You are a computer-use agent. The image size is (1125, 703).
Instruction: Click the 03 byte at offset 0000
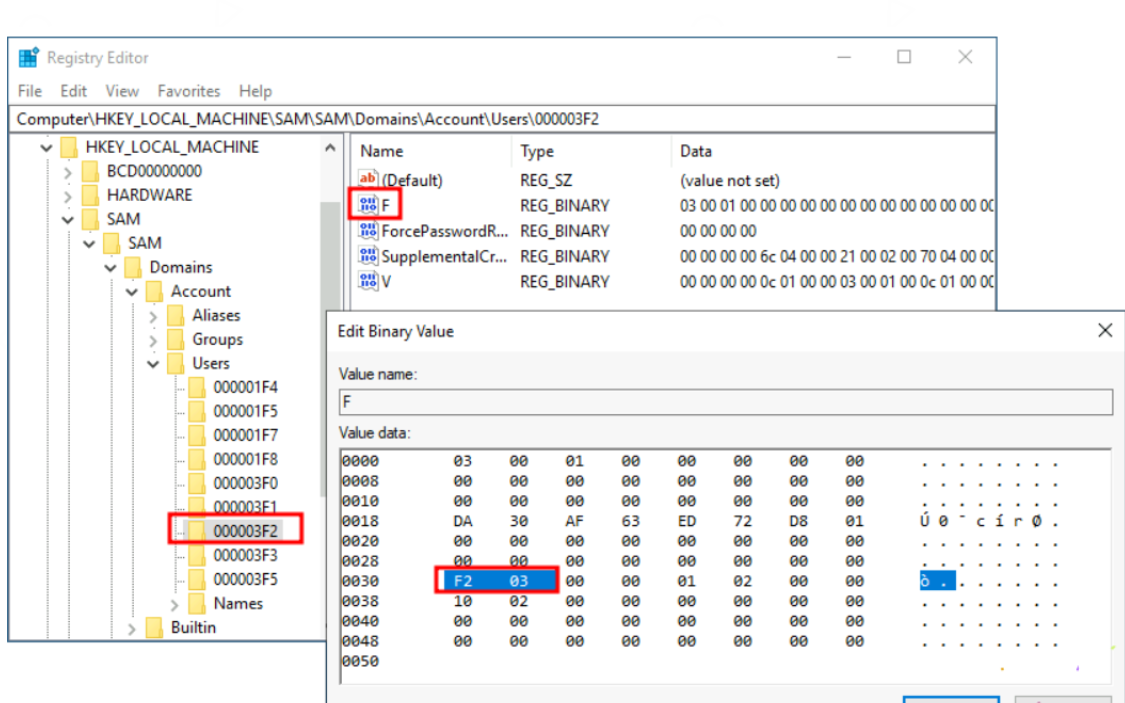click(463, 461)
